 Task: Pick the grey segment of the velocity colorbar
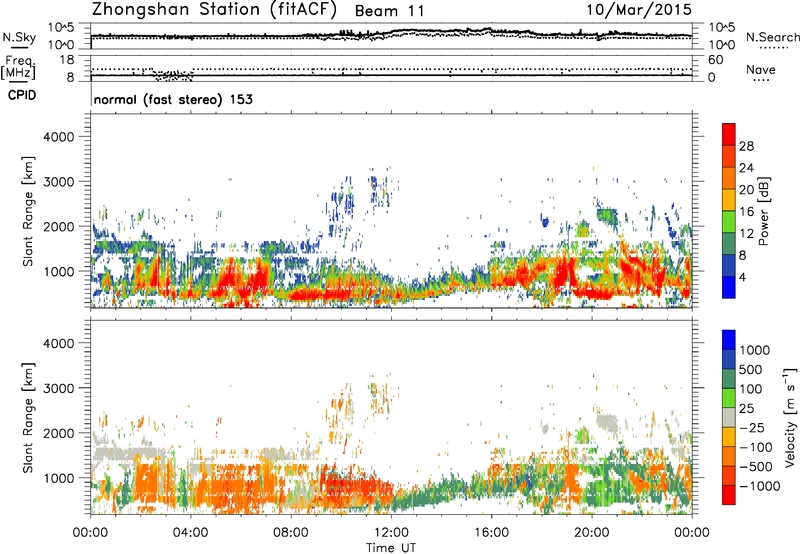click(729, 417)
